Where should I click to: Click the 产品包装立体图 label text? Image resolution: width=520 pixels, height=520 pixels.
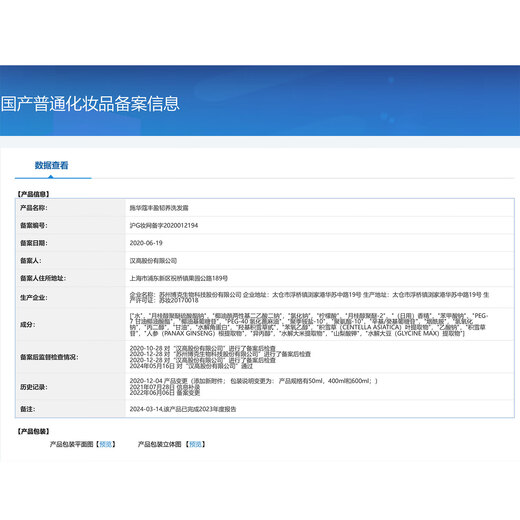(x=159, y=444)
